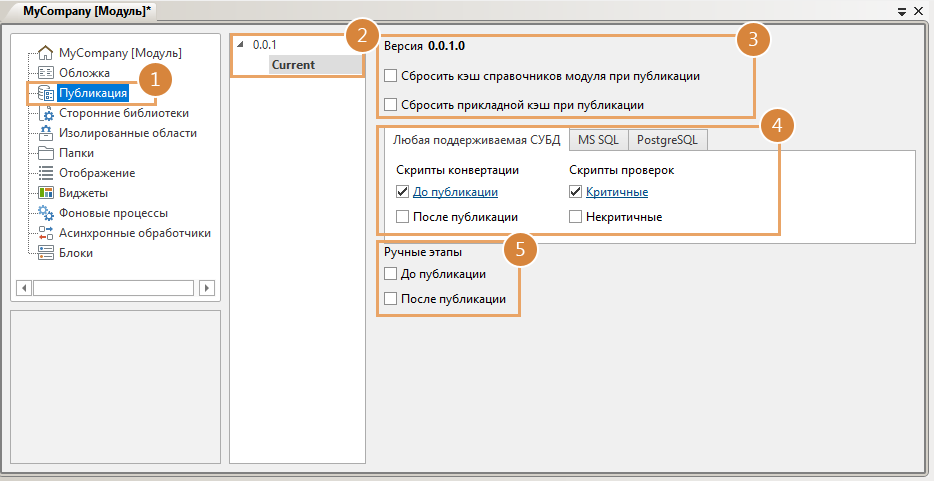This screenshot has height=481, width=934.
Task: Select the Фоновые процессы gears icon
Action: click(x=45, y=213)
